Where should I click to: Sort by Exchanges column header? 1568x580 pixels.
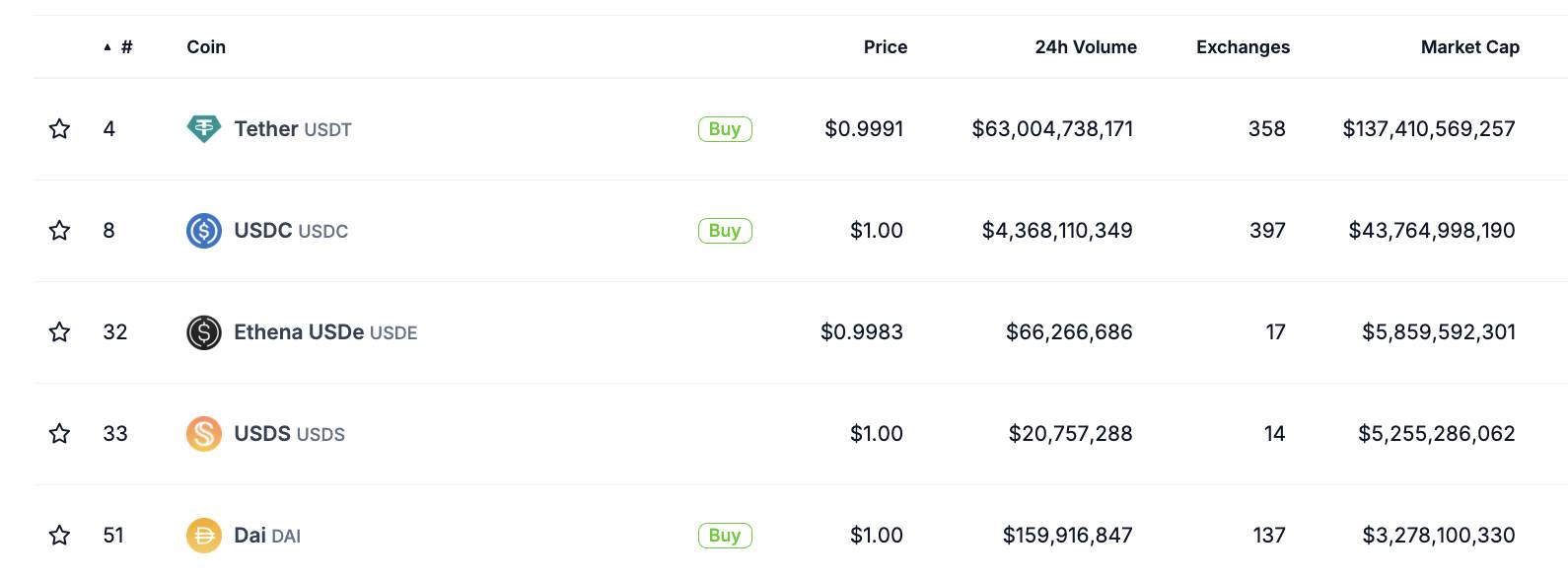[x=1243, y=47]
